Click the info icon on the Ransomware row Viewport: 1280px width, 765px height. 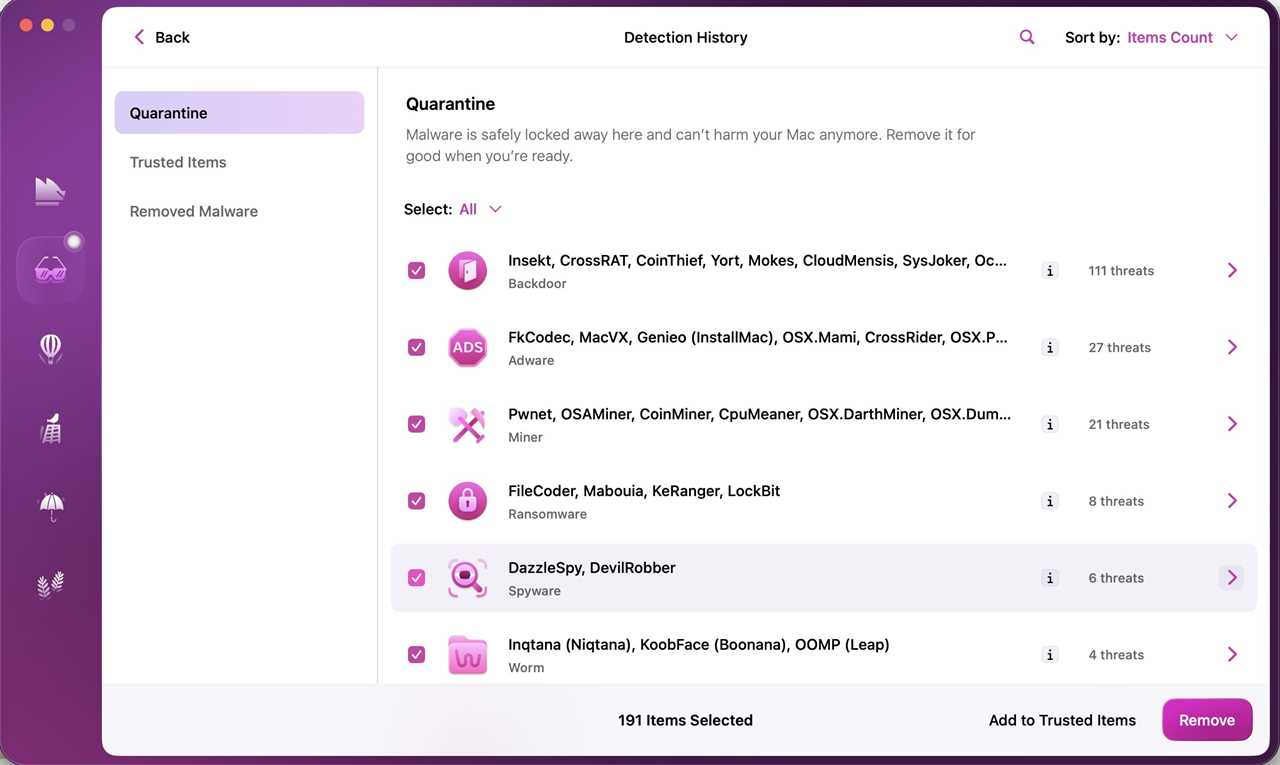tap(1049, 501)
